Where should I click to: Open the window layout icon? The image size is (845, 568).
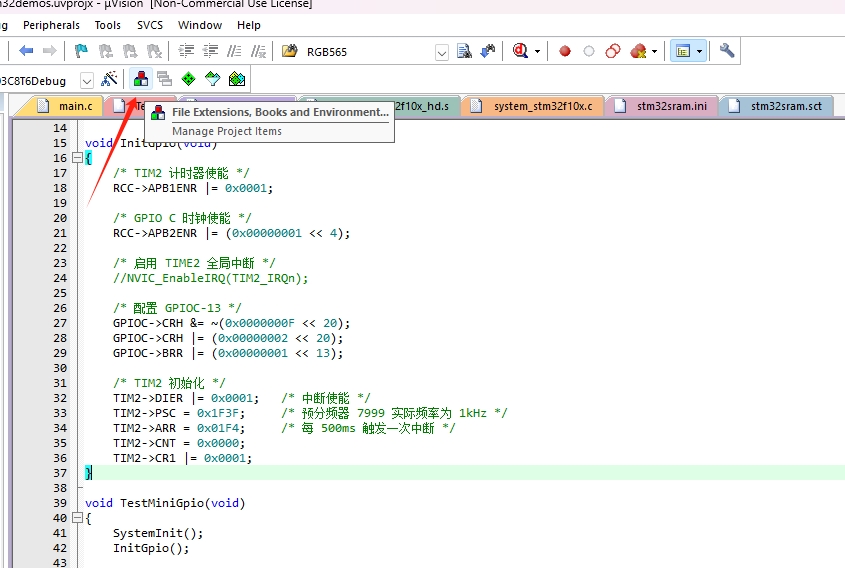click(683, 51)
